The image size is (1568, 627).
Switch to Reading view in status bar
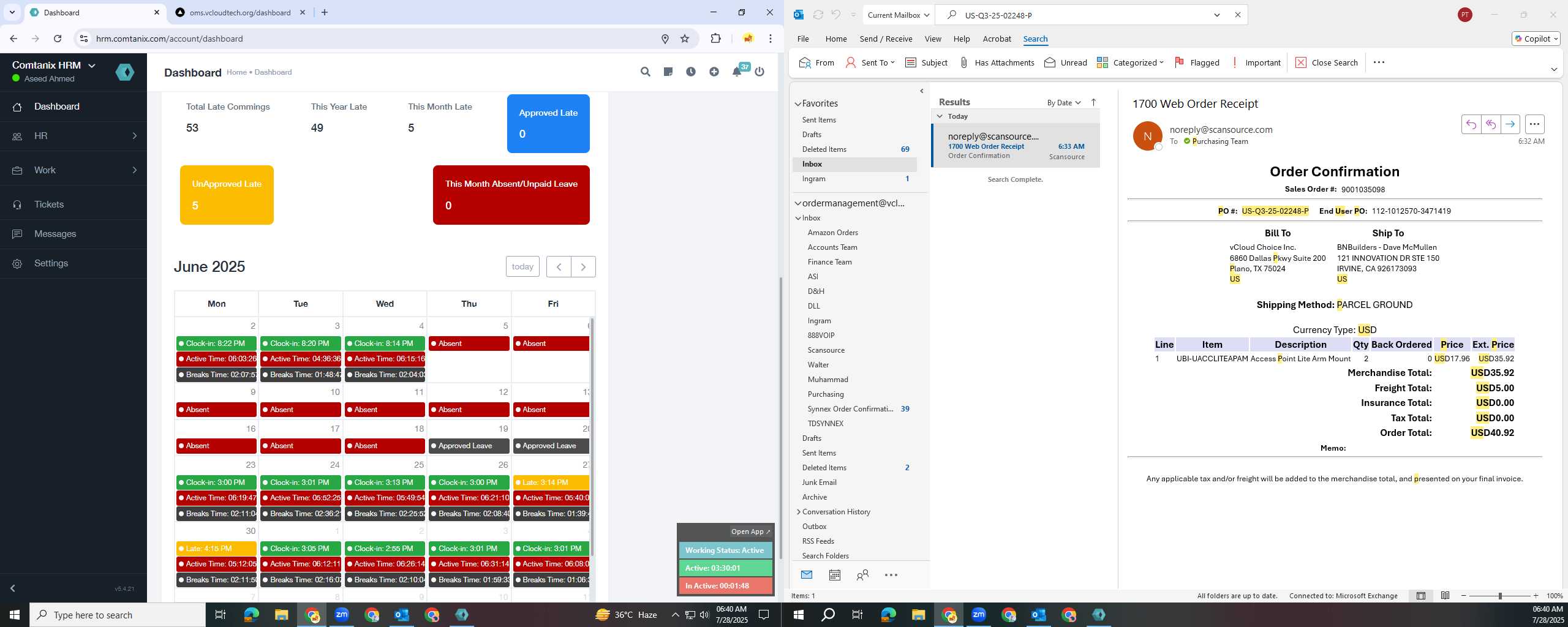1445,596
